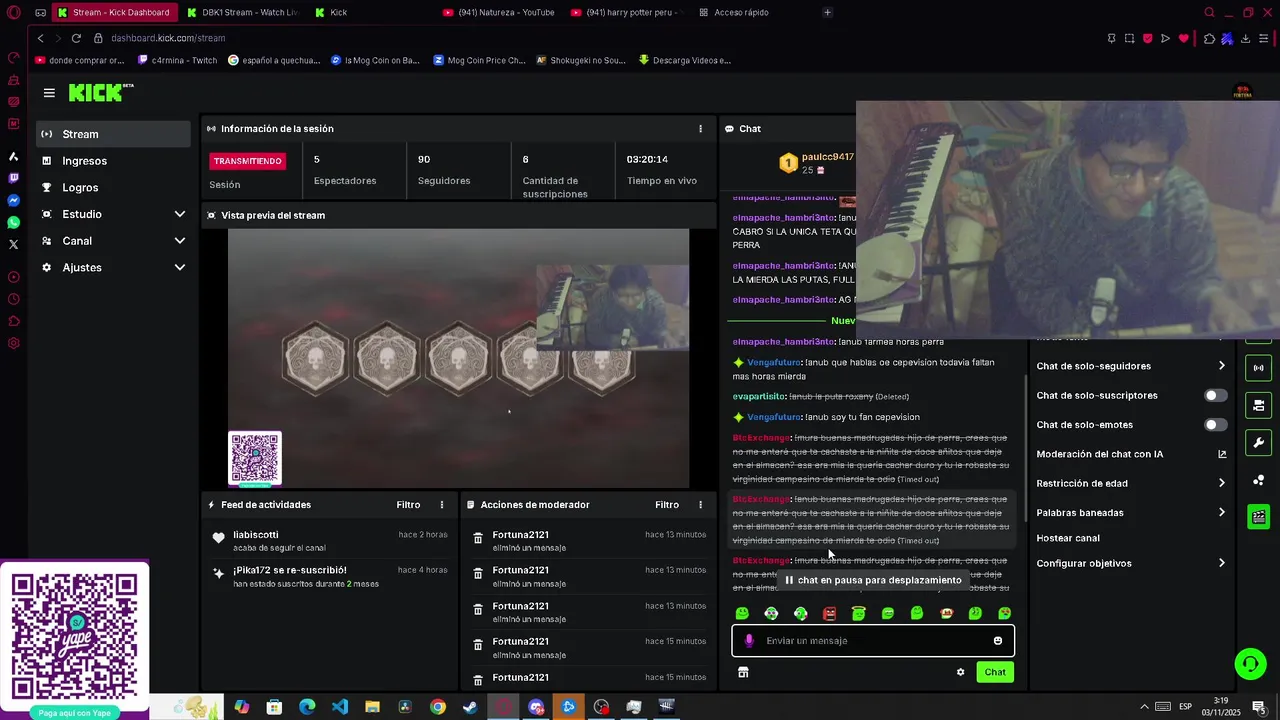1280x720 pixels.
Task: Open Filtro in Feed de actividades
Action: coord(408,505)
